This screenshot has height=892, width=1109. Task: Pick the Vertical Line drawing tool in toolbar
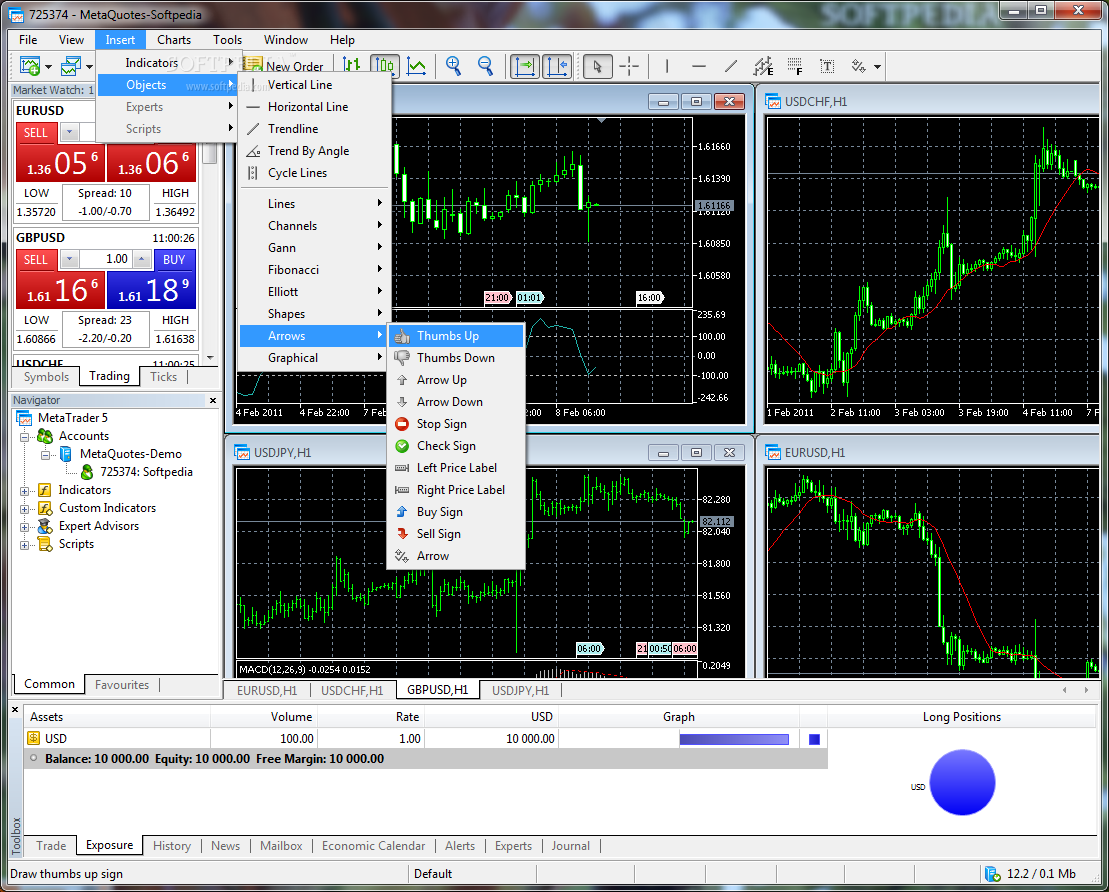point(667,66)
